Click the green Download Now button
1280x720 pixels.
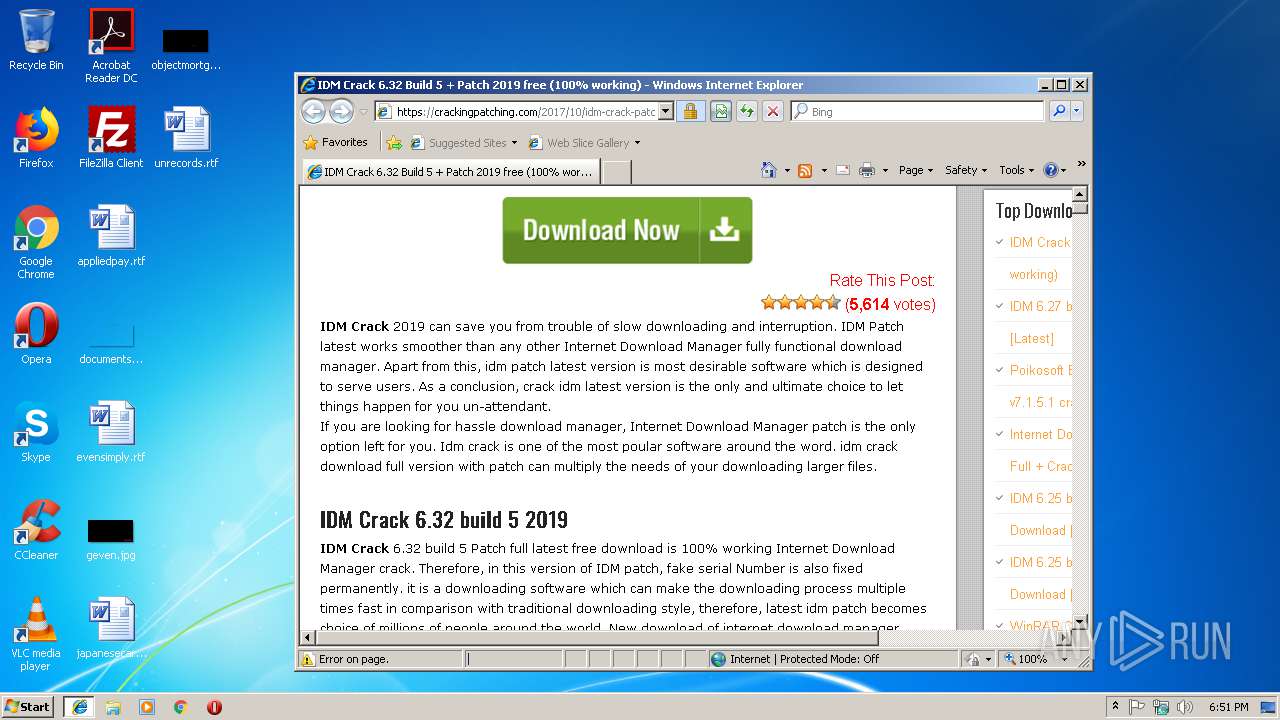627,230
